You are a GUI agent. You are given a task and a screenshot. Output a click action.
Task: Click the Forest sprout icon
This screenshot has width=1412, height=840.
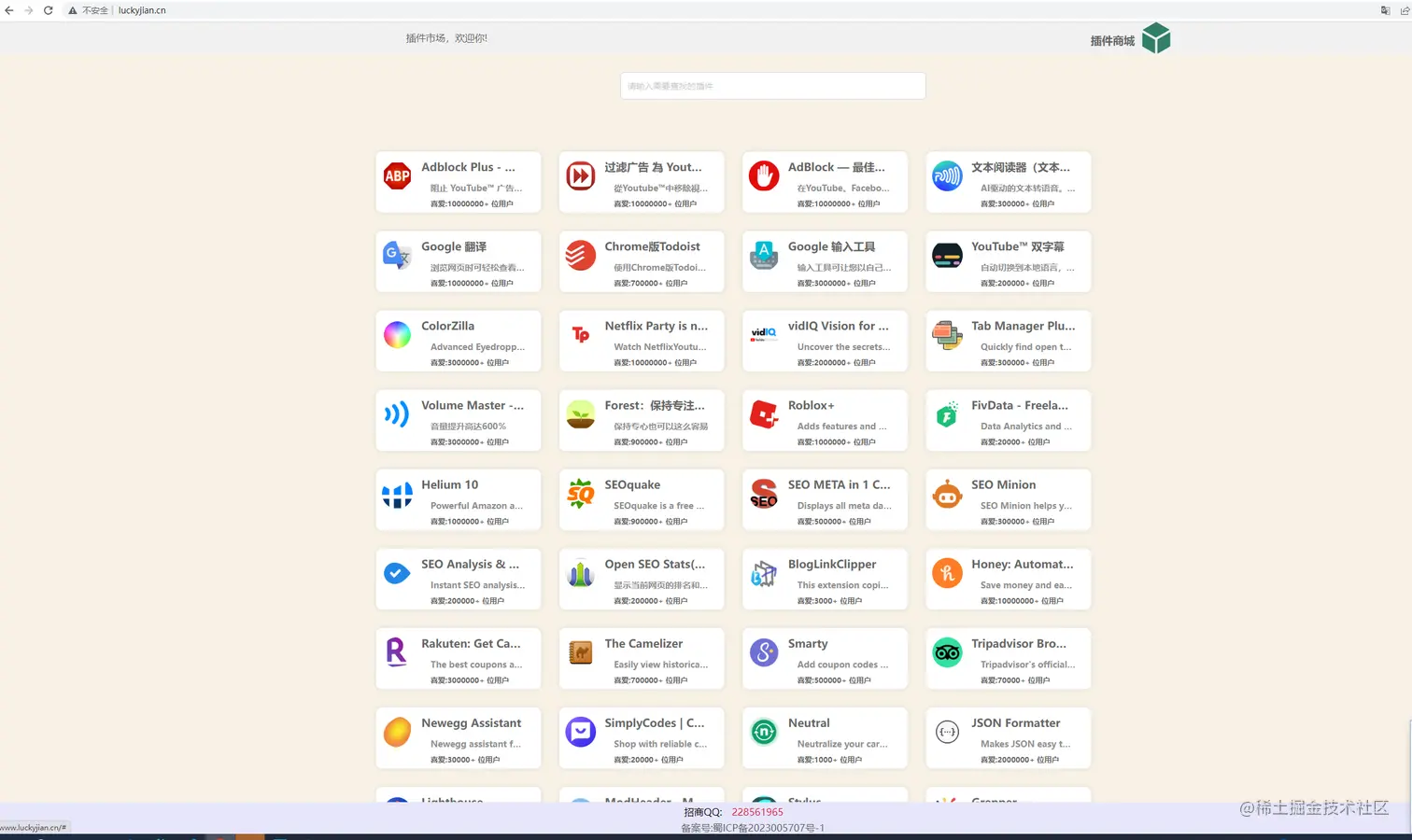point(581,413)
